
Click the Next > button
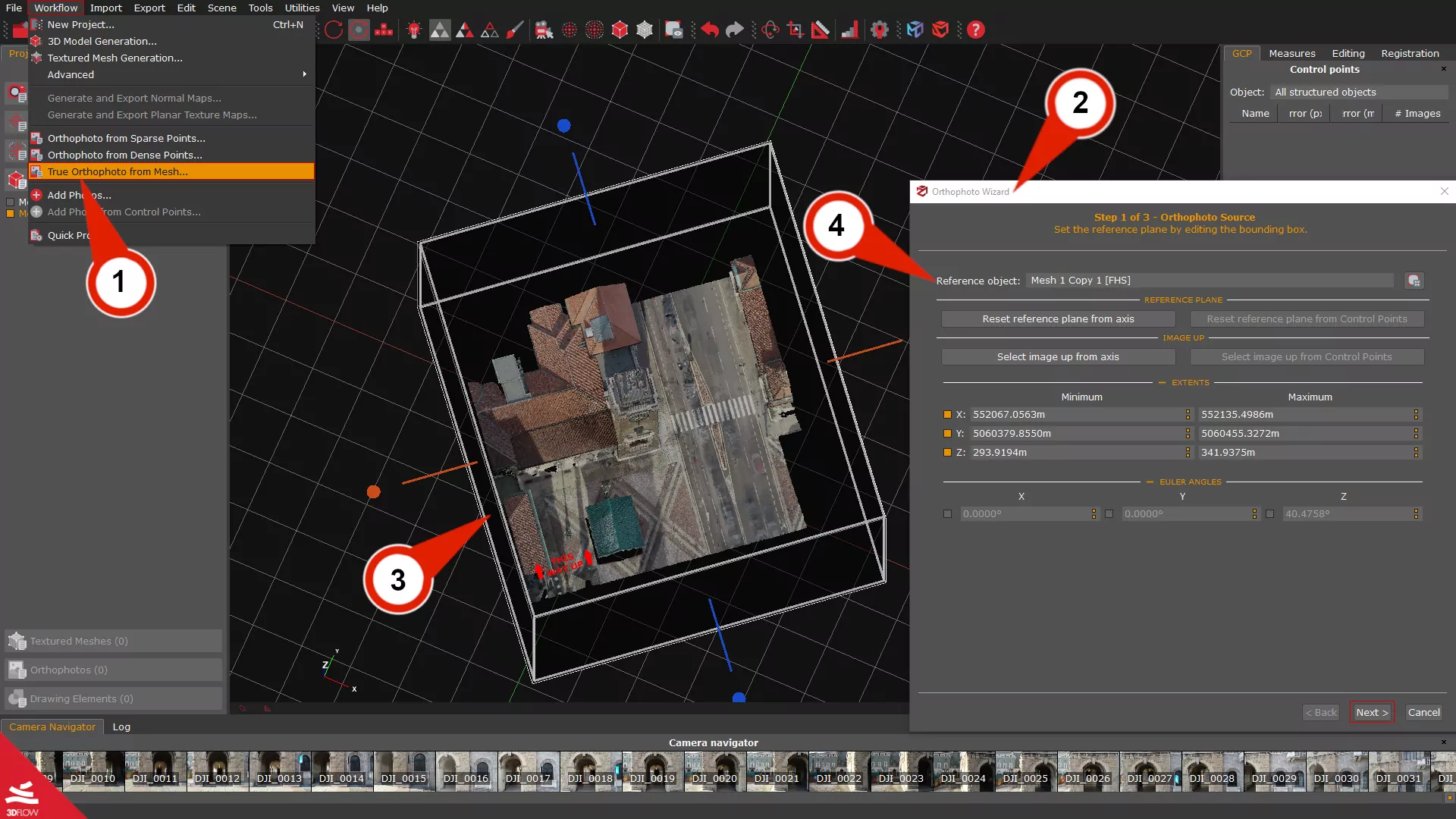(1372, 712)
